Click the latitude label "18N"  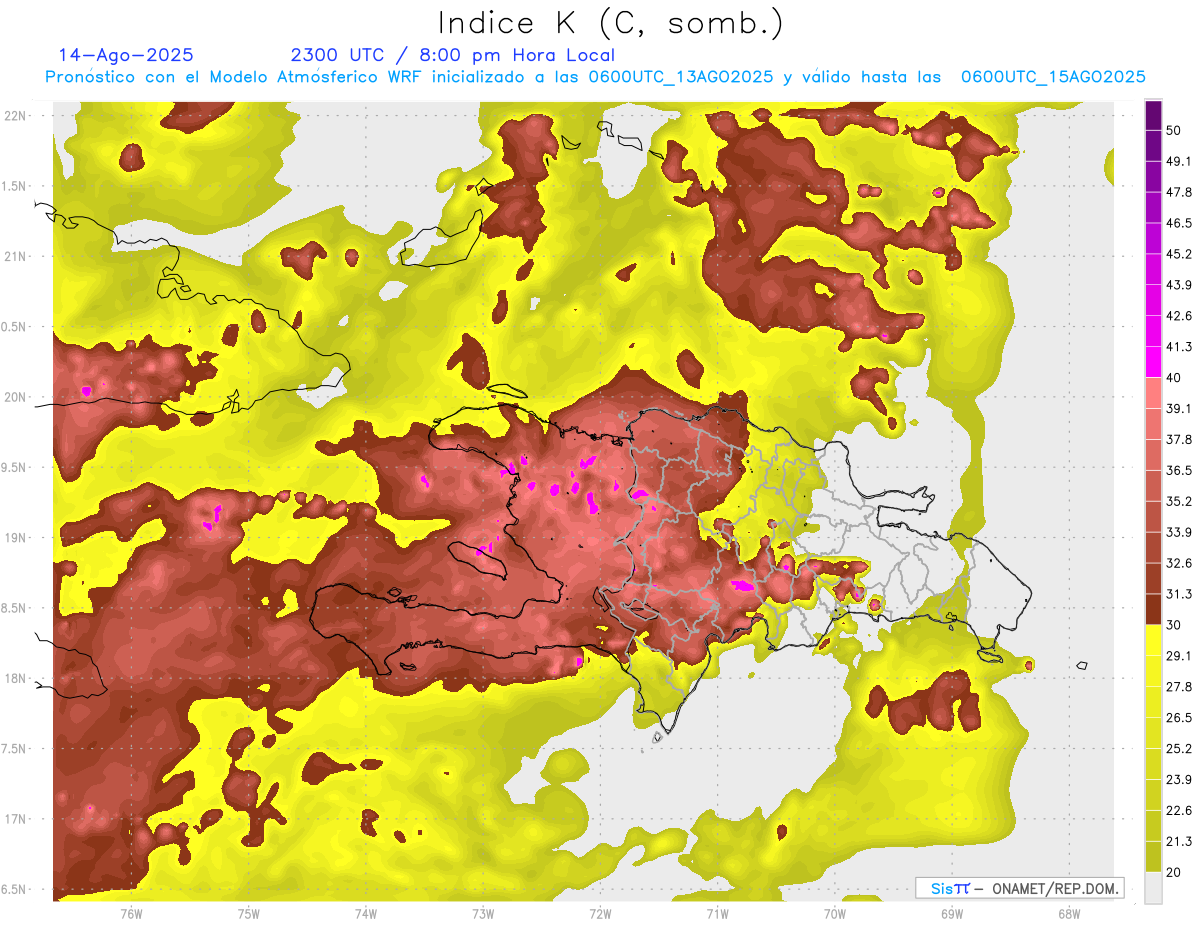[x=15, y=679]
